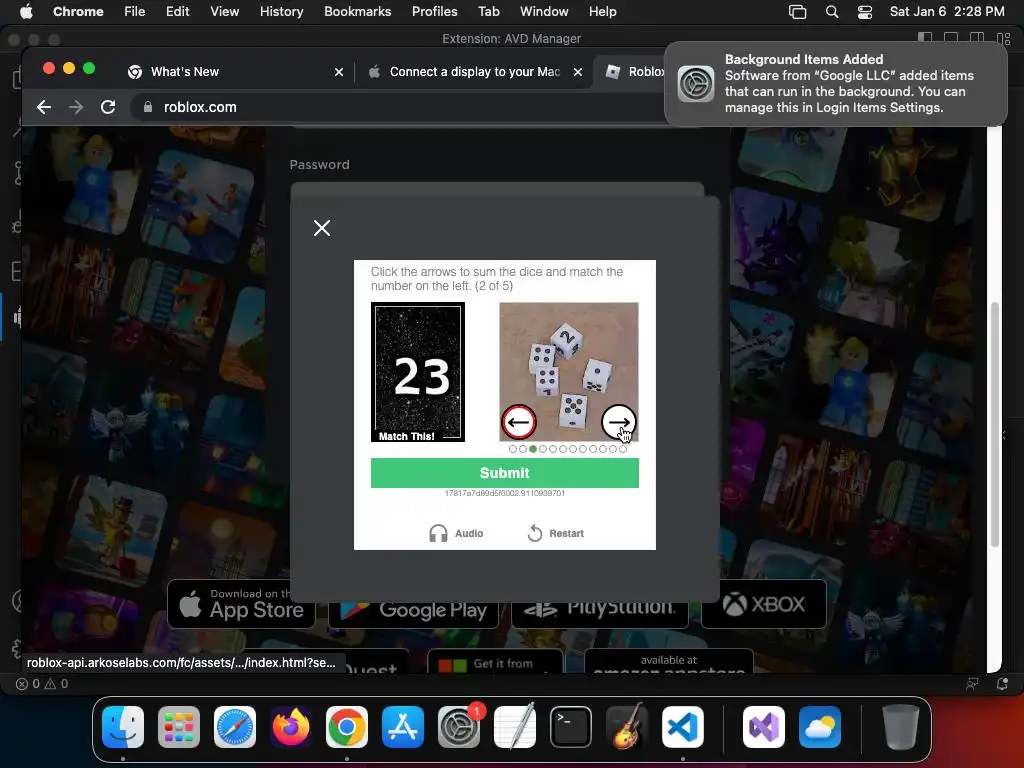Open the Edit menu
Screen dimensions: 1024x768
click(x=177, y=11)
